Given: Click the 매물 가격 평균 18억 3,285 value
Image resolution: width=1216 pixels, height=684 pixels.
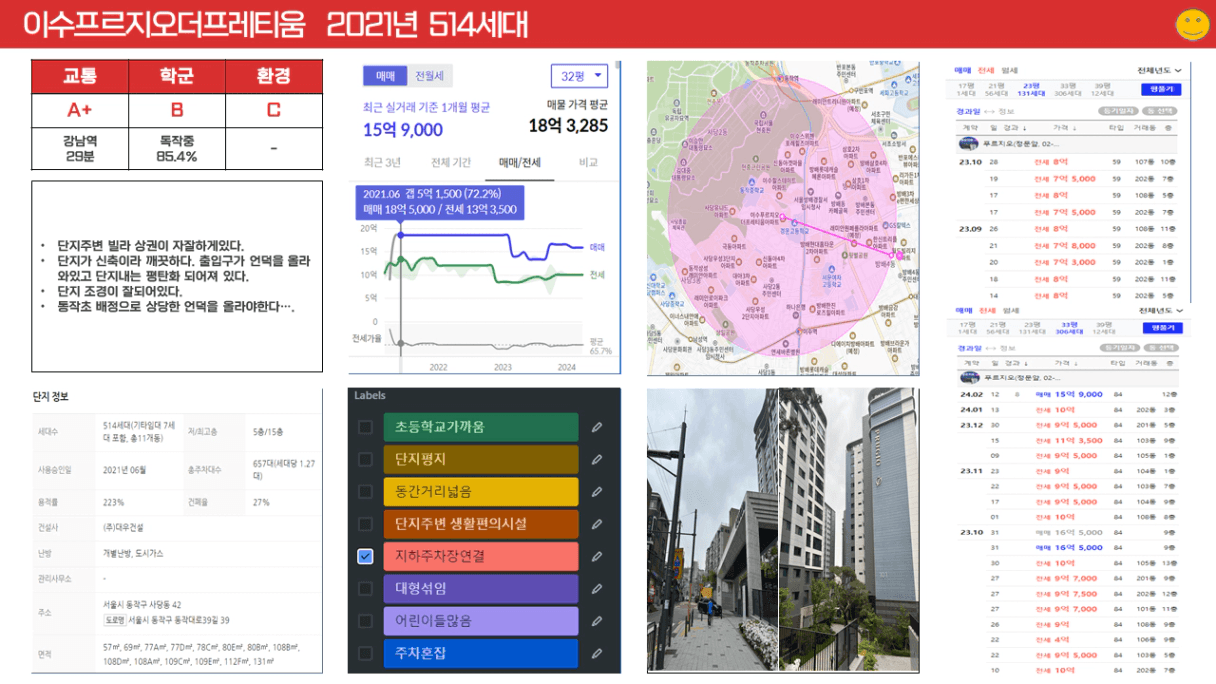Looking at the screenshot, I should [x=568, y=126].
